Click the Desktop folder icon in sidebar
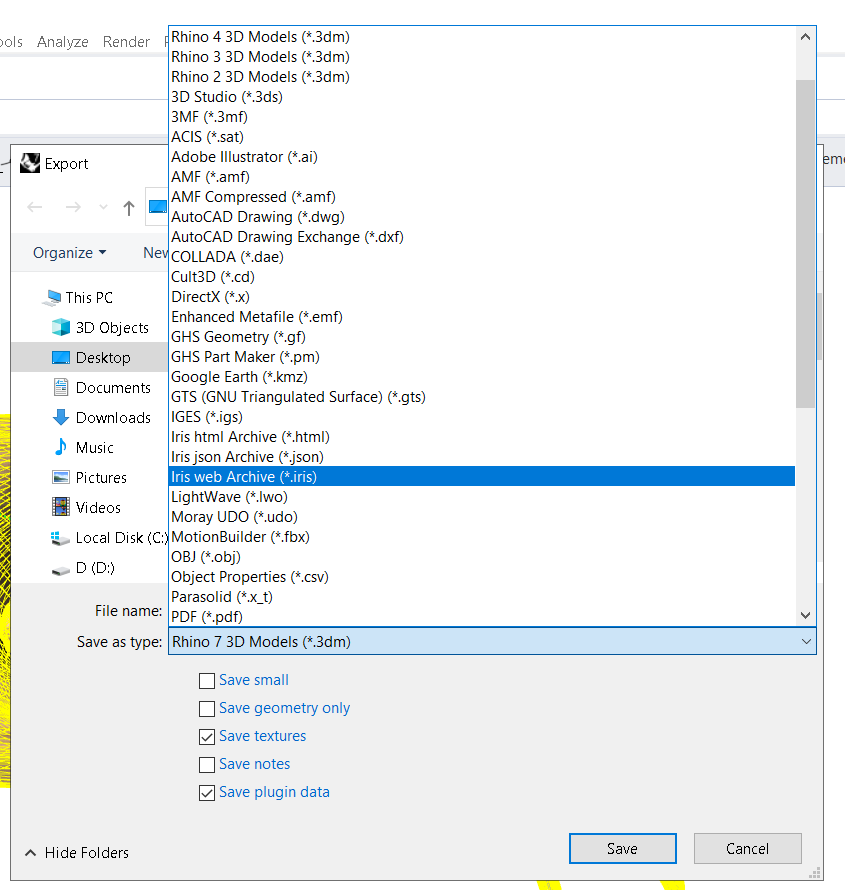 tap(61, 358)
